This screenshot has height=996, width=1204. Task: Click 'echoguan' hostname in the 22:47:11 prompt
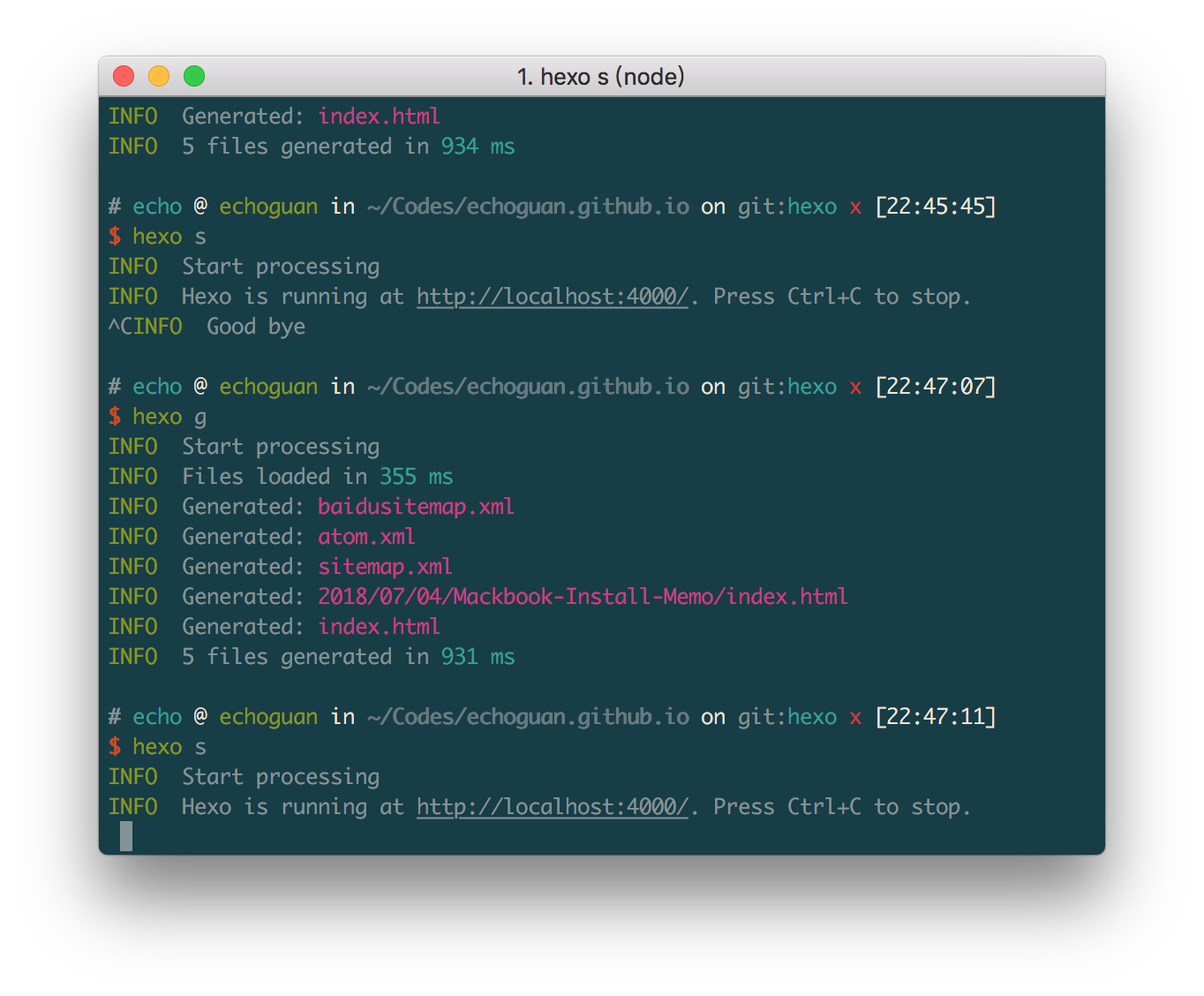(x=268, y=717)
